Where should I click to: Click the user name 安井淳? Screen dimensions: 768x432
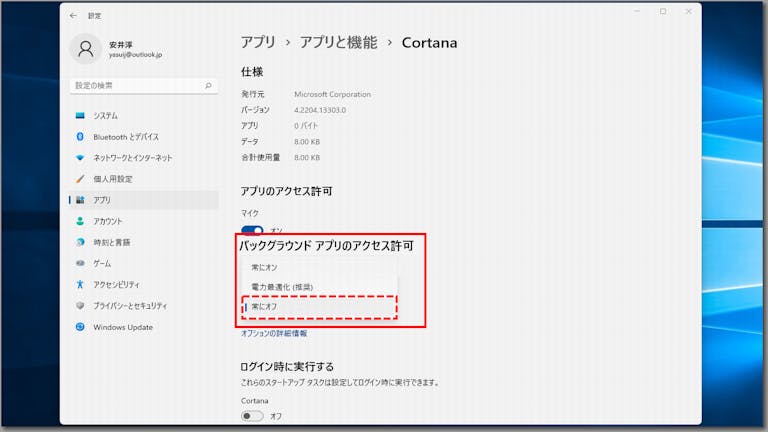pyautogui.click(x=120, y=45)
